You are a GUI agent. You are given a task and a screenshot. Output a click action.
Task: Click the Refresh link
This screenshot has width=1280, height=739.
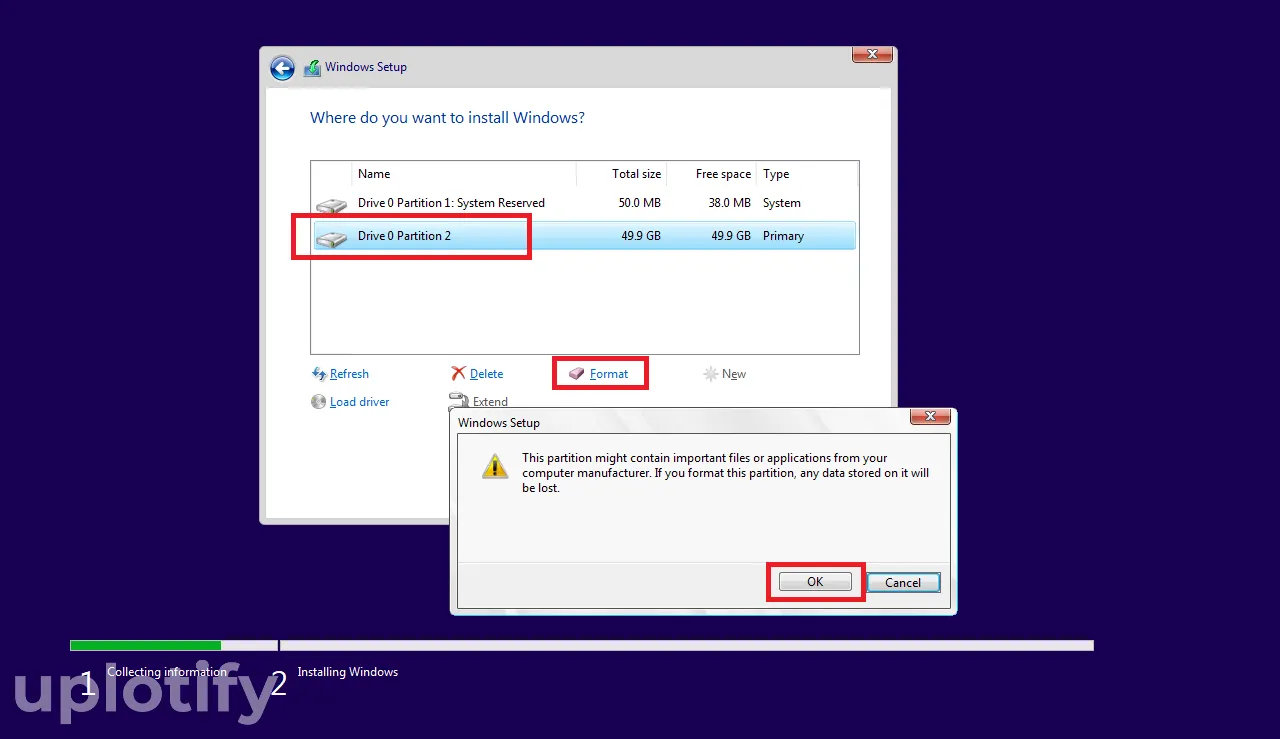(x=349, y=374)
